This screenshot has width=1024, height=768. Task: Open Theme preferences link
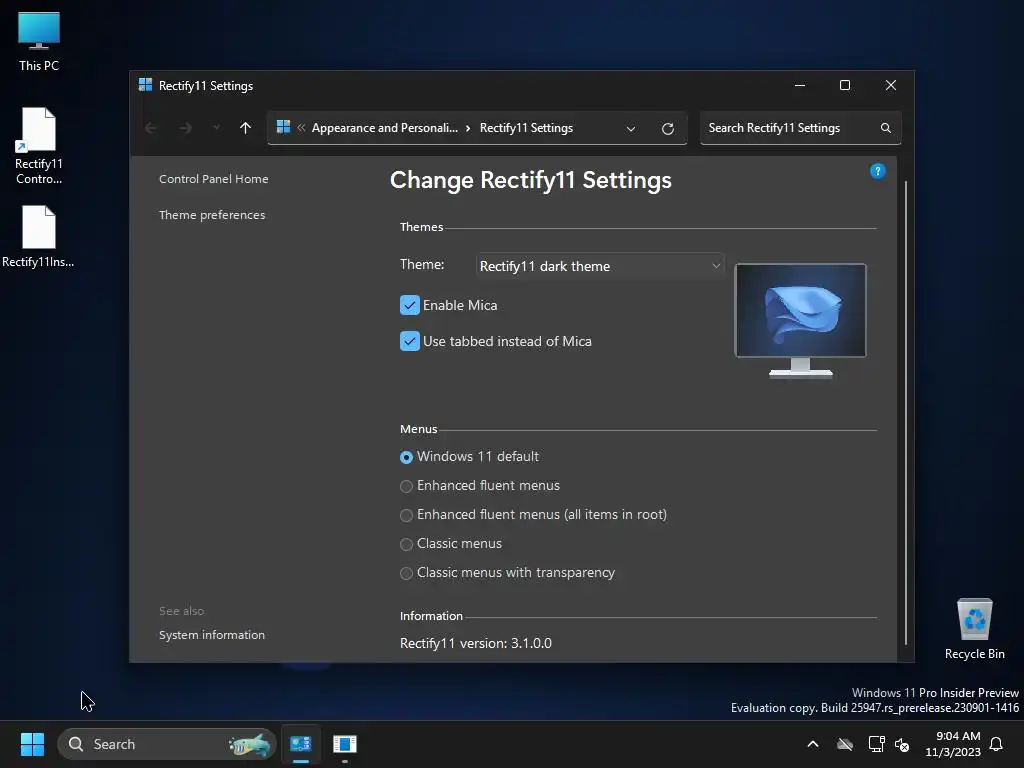(212, 215)
